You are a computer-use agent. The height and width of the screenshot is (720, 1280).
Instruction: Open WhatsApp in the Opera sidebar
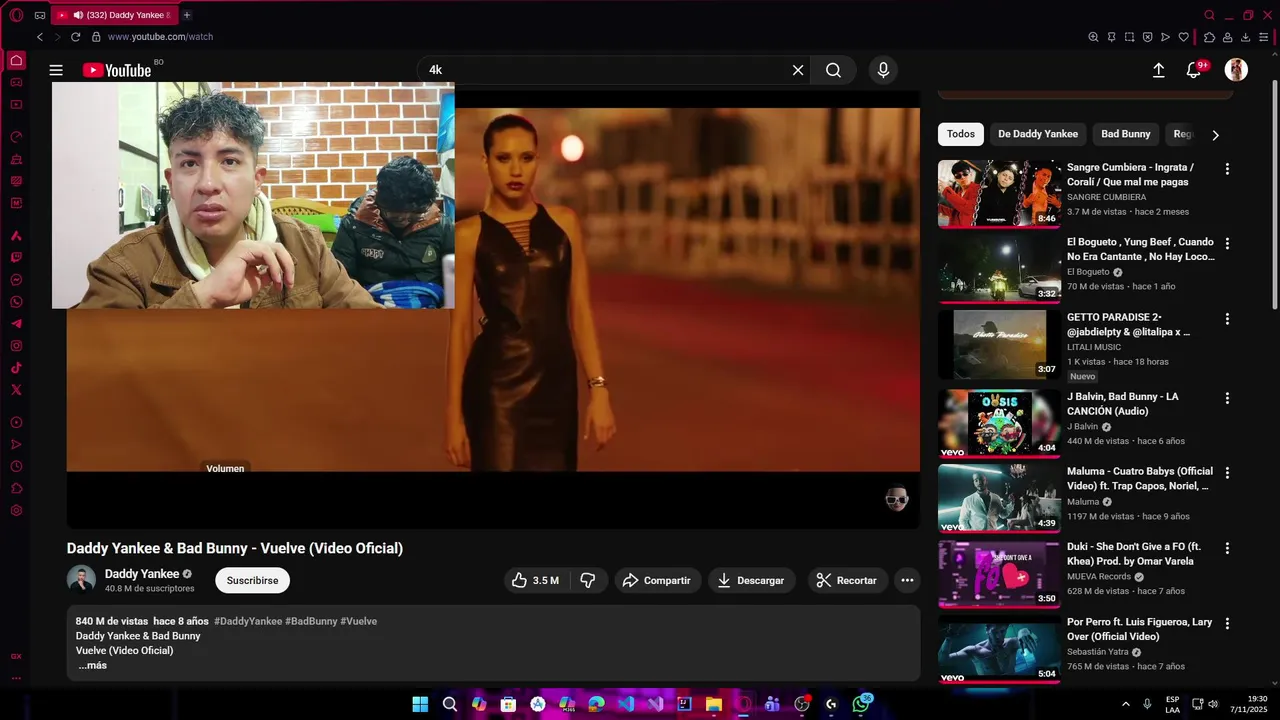click(x=16, y=302)
